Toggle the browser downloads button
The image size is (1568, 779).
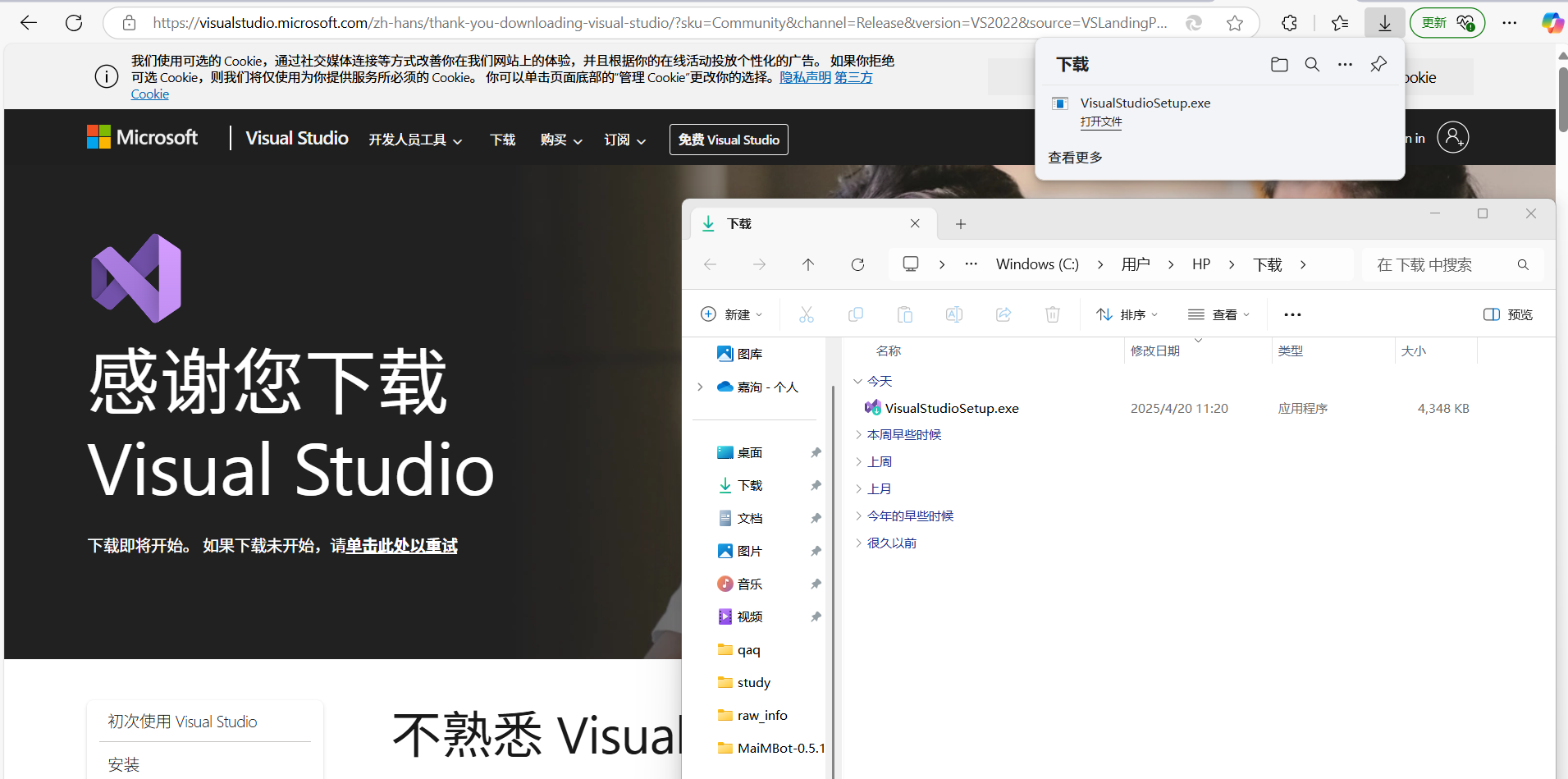(1385, 23)
